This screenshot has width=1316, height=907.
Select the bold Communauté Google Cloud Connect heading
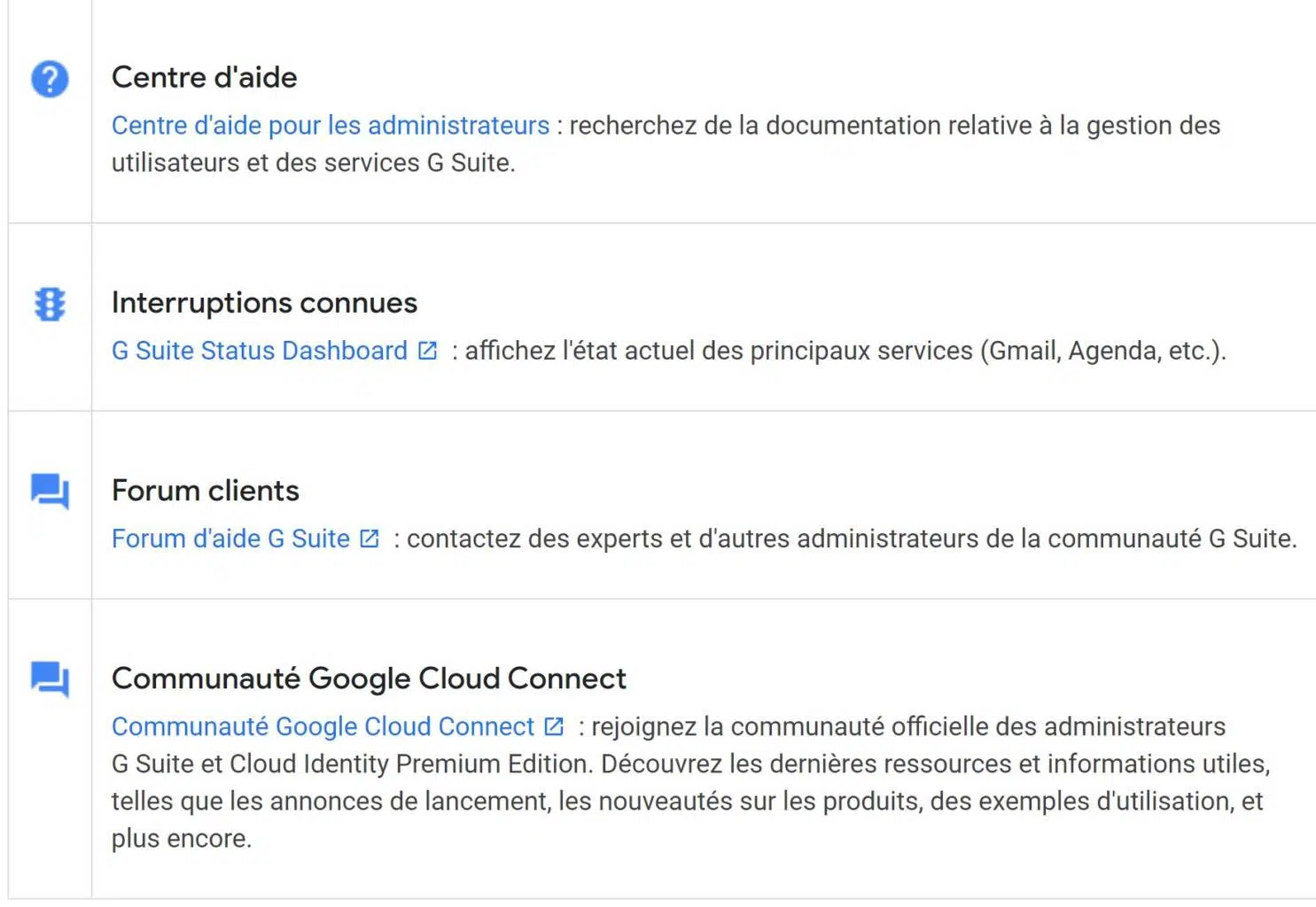pos(369,678)
